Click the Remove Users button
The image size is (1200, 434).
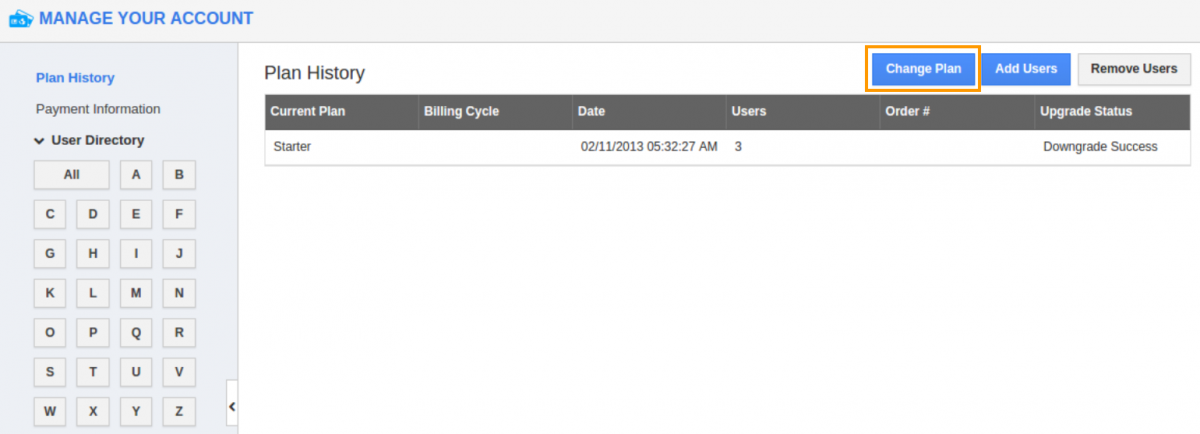coord(1133,69)
